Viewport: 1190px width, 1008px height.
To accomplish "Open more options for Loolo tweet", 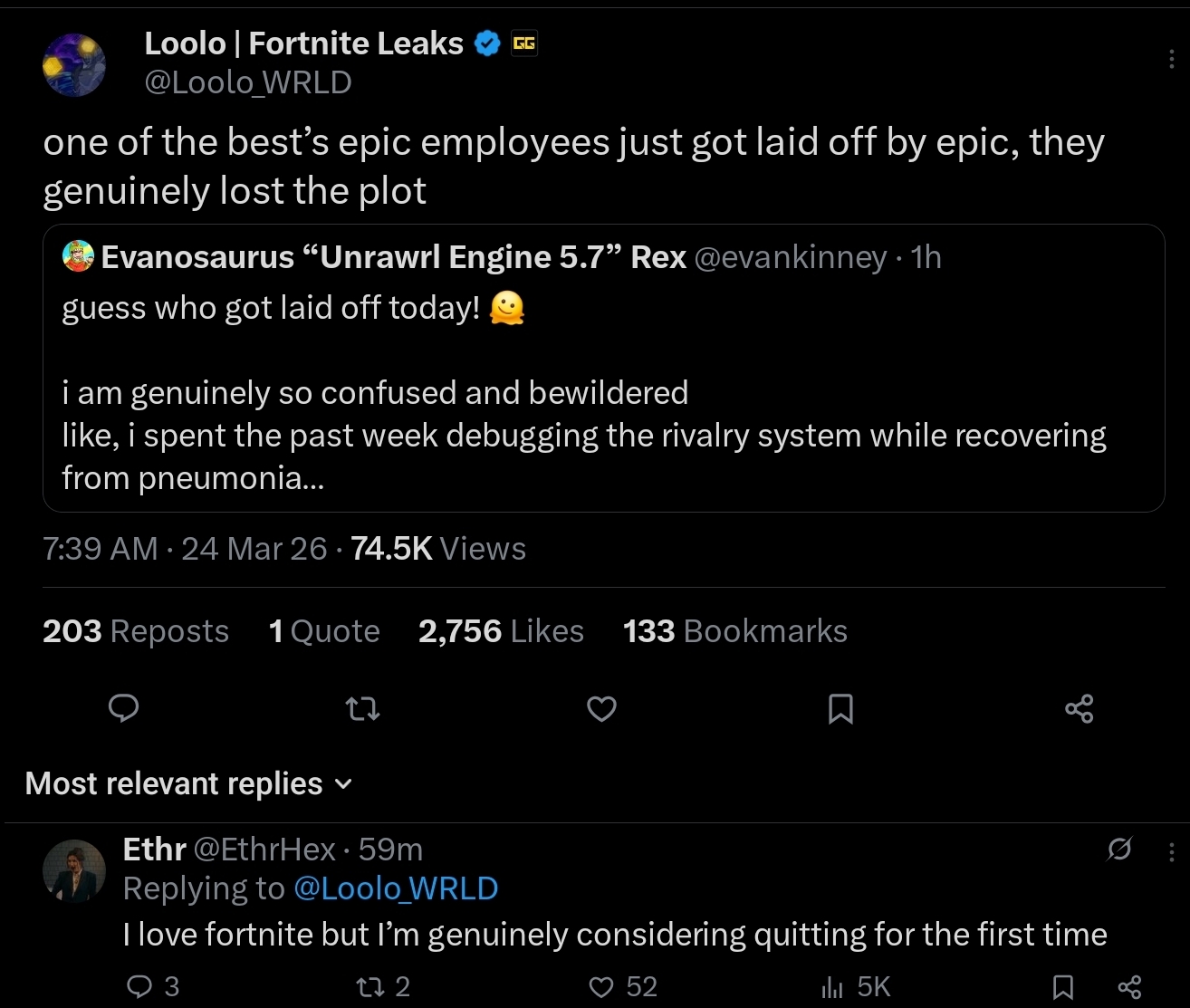I will coord(1172,60).
